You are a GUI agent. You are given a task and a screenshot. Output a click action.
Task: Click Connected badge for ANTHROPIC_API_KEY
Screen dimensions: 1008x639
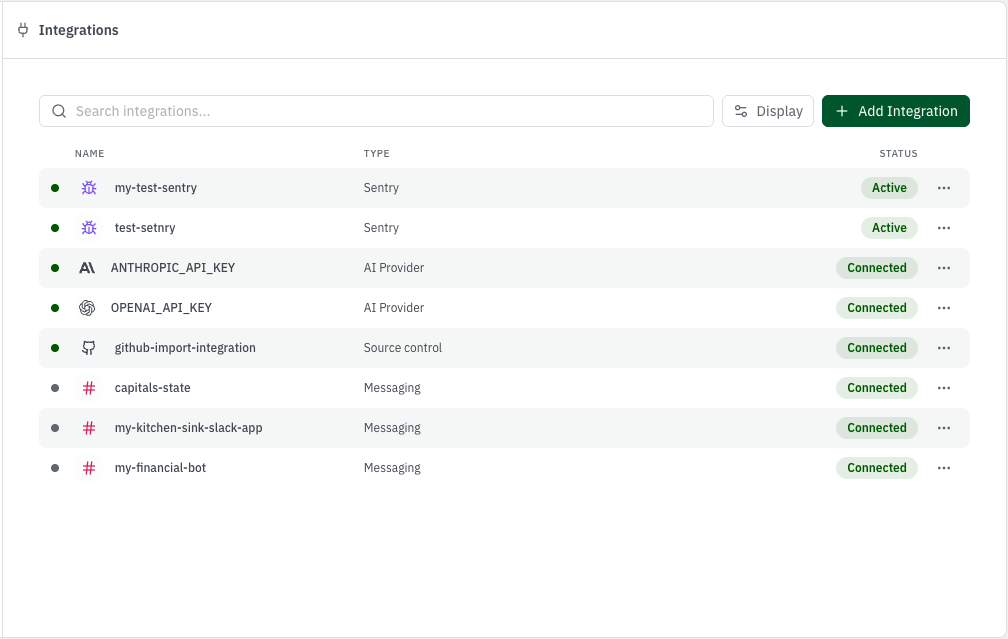877,268
